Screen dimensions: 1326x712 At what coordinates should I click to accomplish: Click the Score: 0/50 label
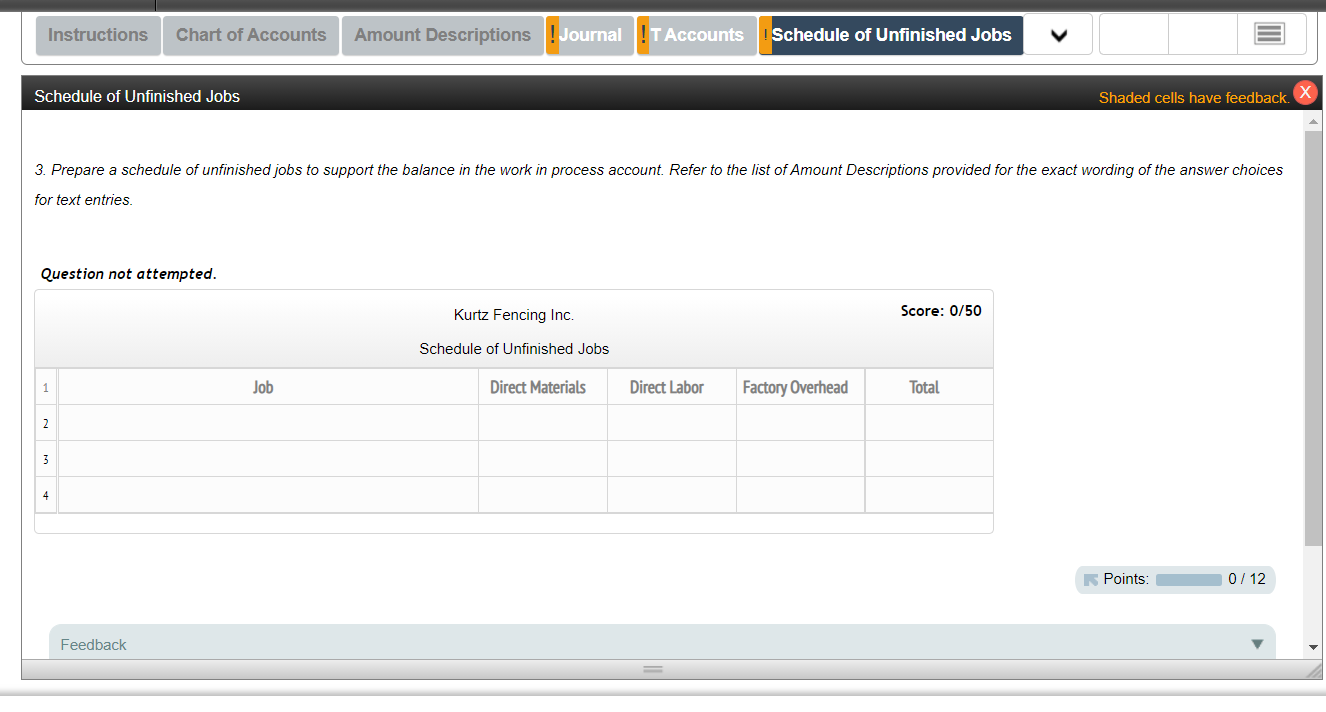click(x=941, y=311)
